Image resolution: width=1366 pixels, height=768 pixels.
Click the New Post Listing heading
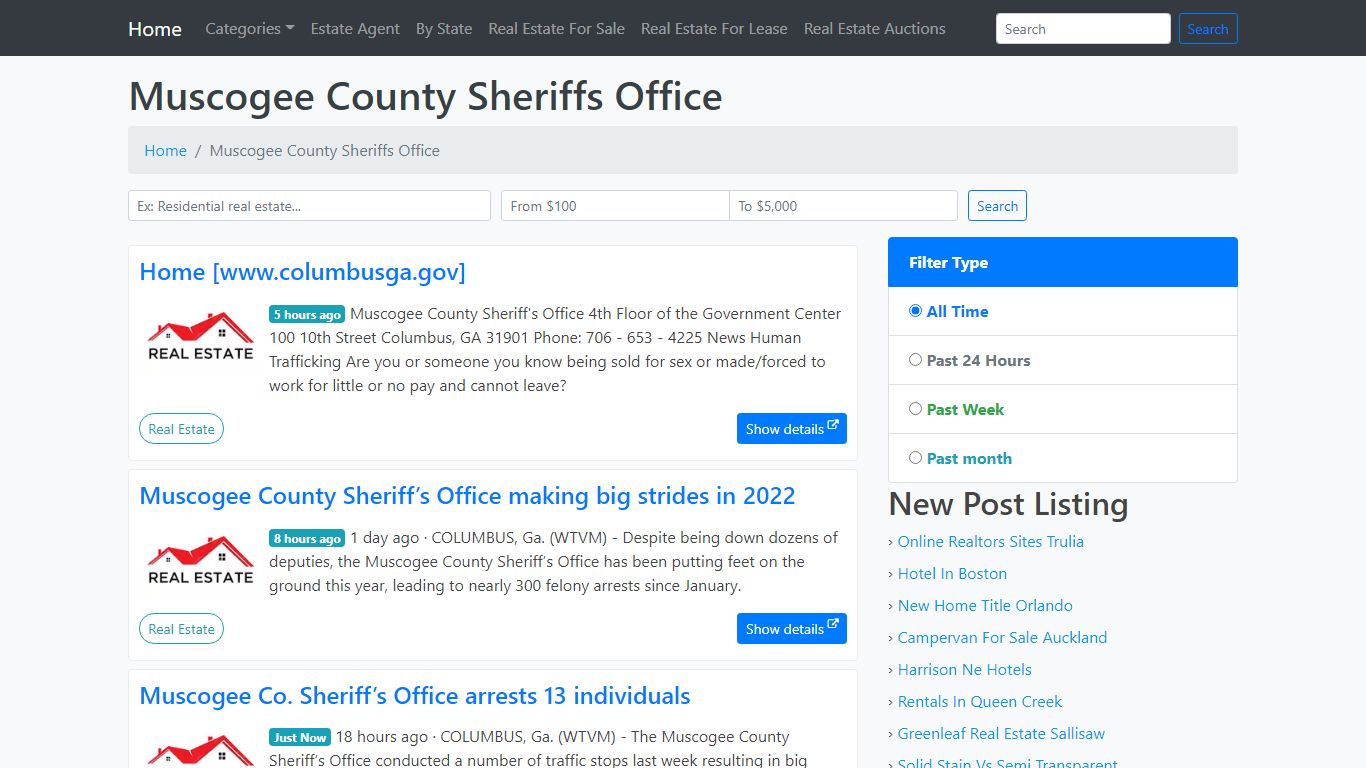pos(1008,504)
